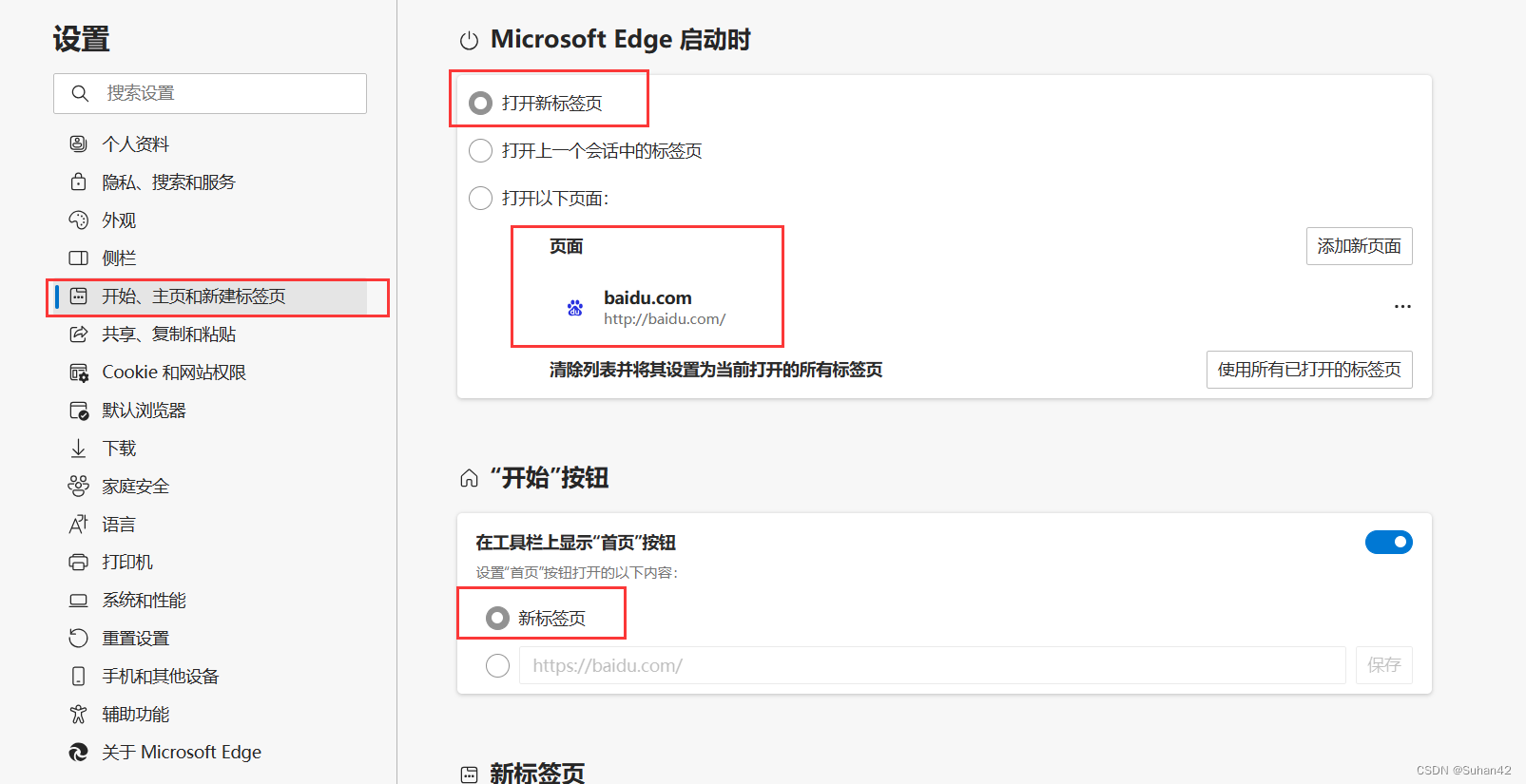Select the 新标签页 home button radio
This screenshot has height=784, width=1526.
point(497,618)
